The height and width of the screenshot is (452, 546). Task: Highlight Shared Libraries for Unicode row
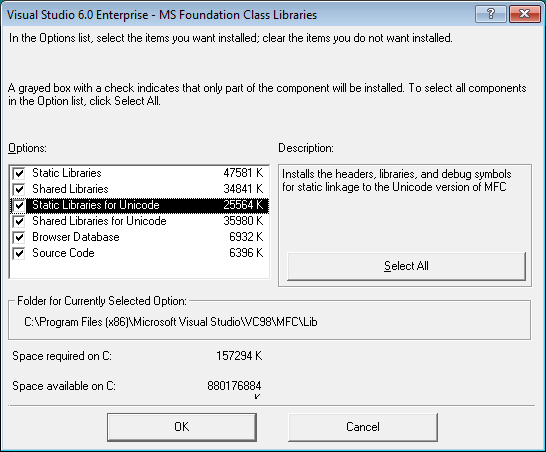(x=139, y=221)
